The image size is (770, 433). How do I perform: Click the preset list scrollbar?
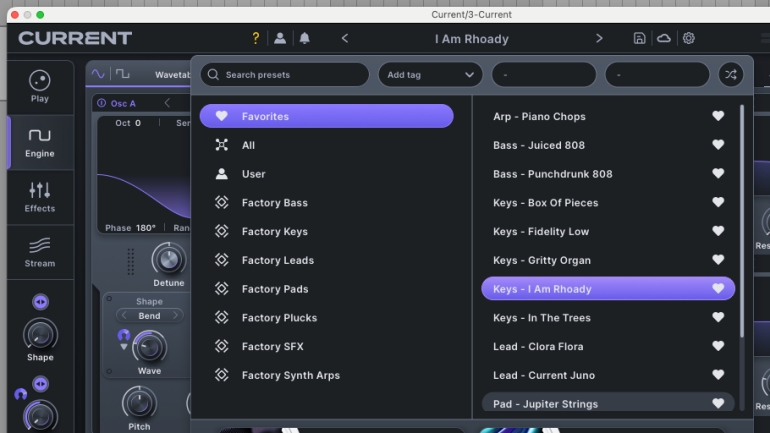point(742,221)
